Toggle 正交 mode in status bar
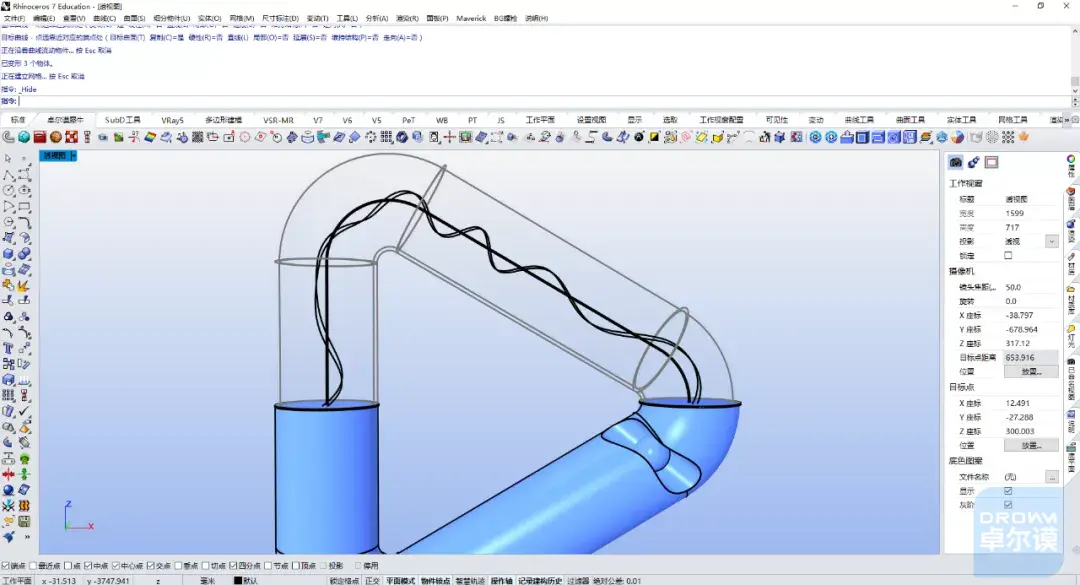The image size is (1080, 585). click(372, 581)
